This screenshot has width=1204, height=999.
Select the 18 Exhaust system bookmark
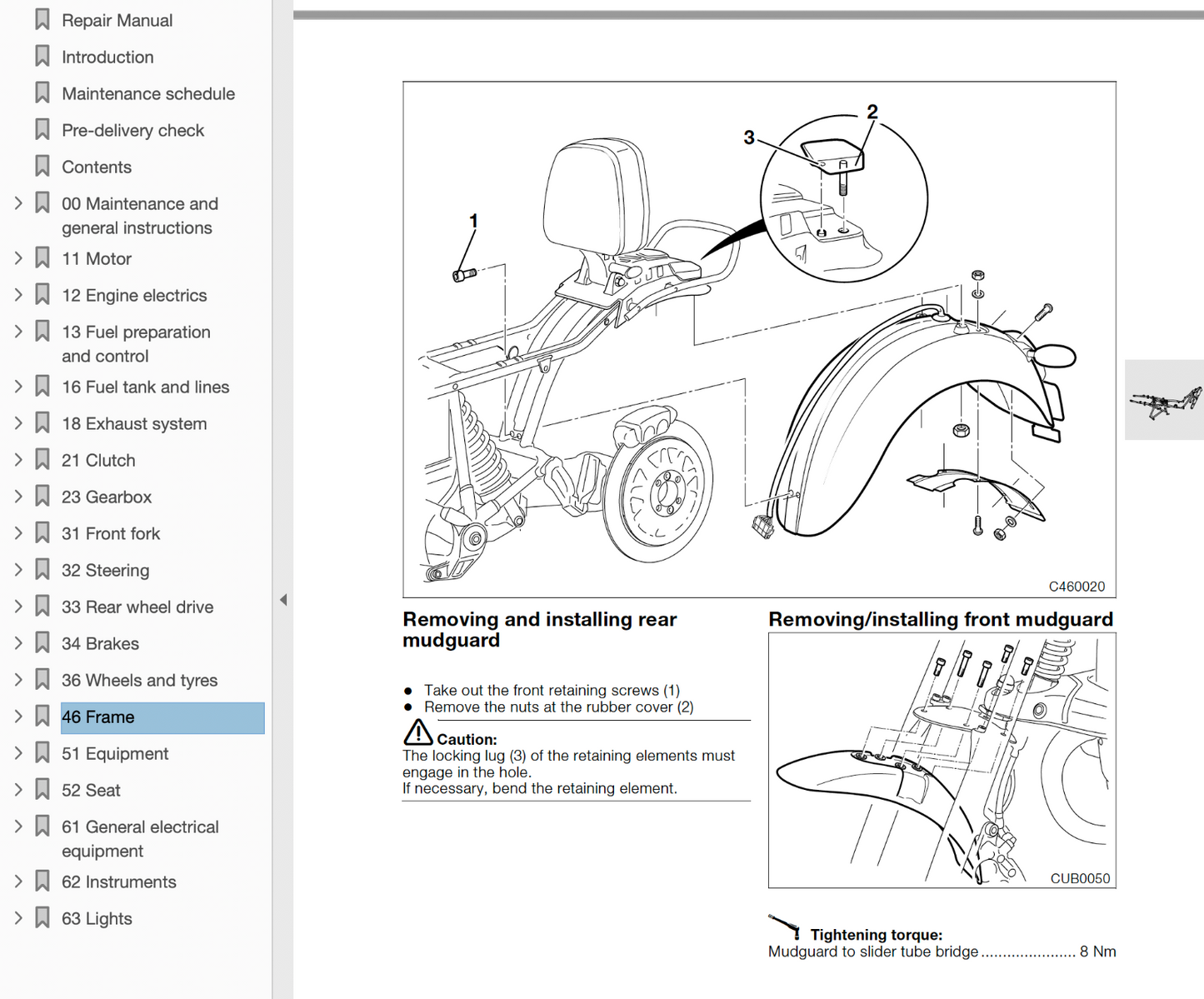[x=133, y=423]
